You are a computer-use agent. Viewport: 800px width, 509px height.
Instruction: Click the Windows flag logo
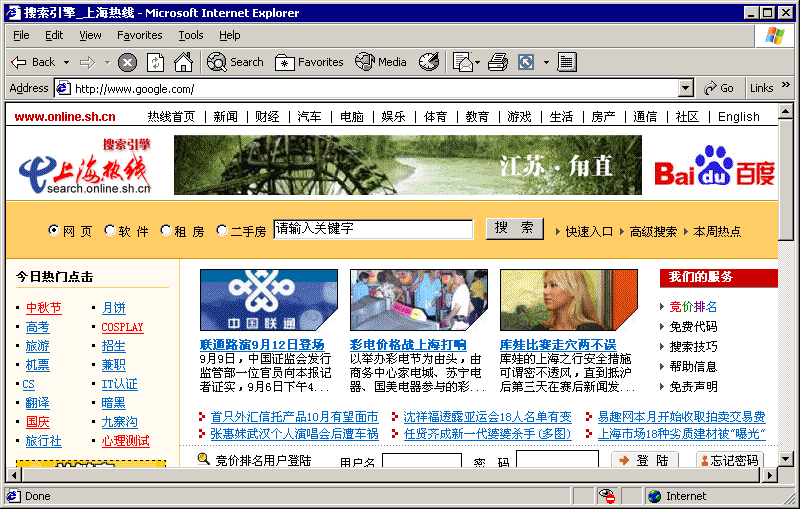(774, 36)
